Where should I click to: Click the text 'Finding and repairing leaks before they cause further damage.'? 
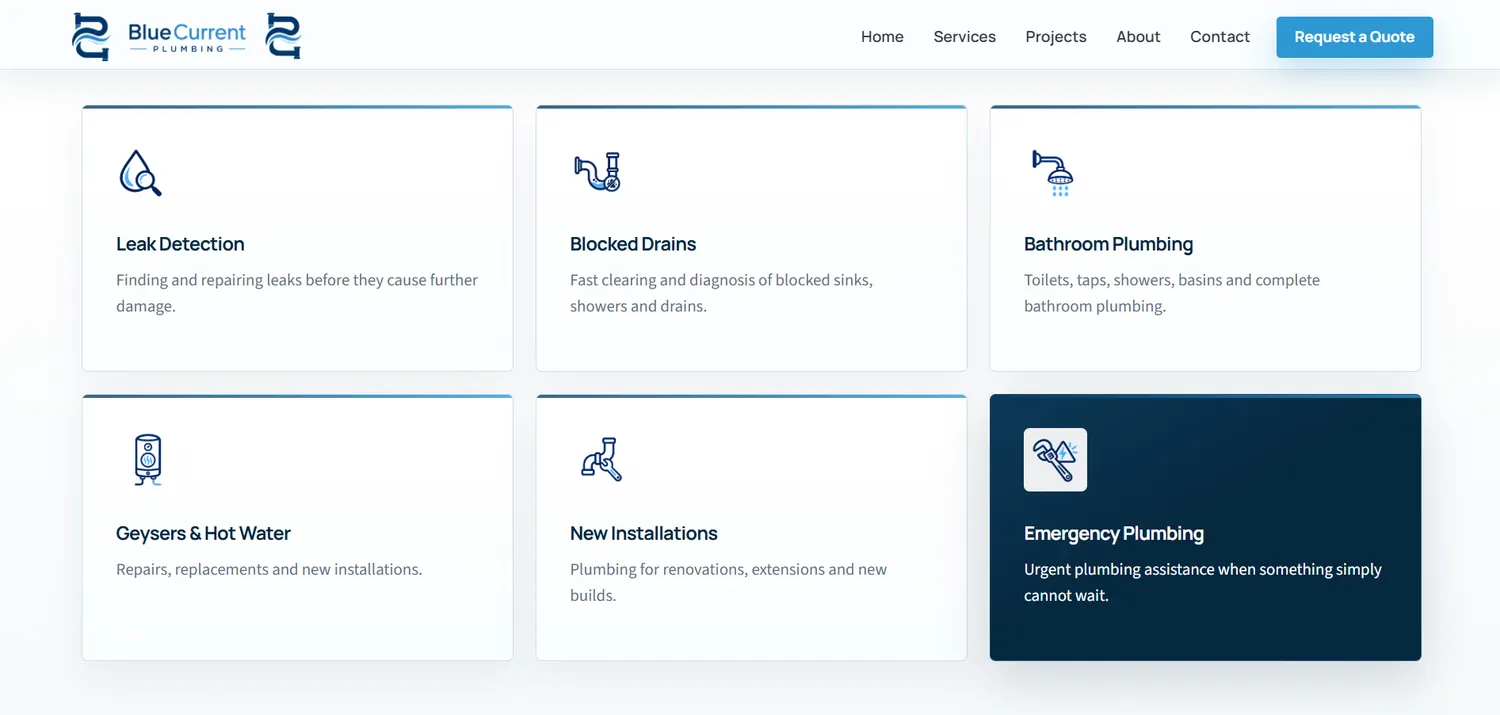[297, 293]
